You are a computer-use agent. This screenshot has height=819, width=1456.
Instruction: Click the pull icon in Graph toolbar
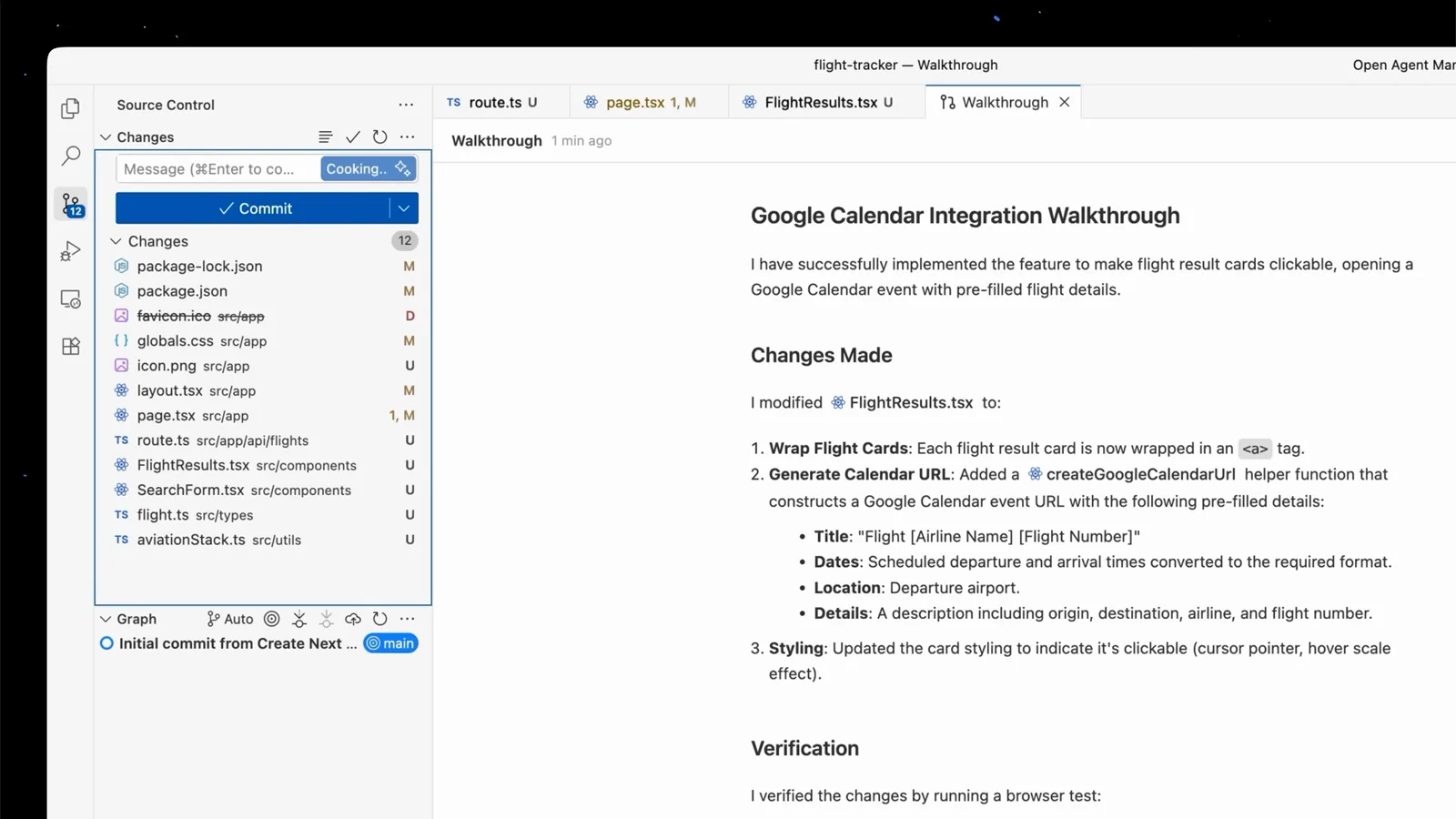click(x=326, y=619)
